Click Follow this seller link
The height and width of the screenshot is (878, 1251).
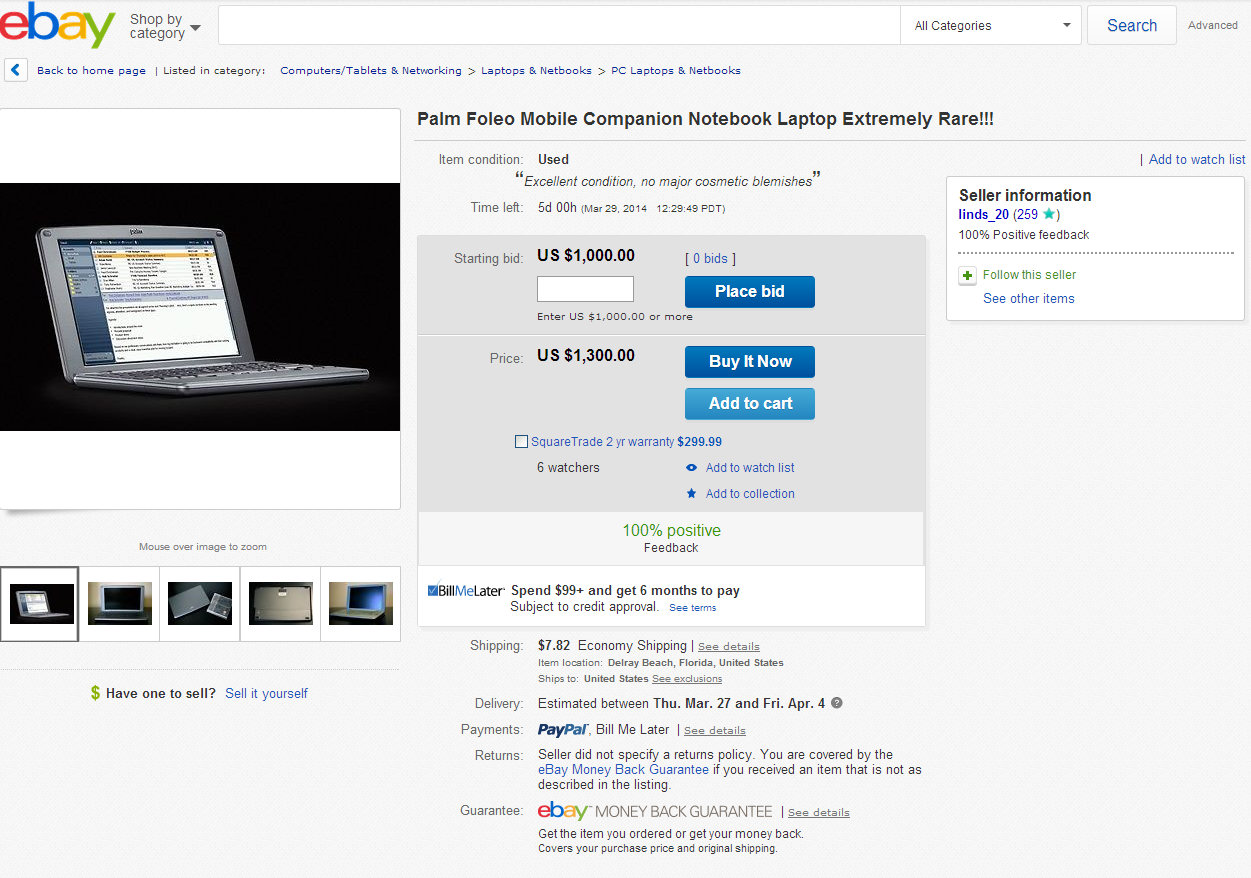[1030, 275]
